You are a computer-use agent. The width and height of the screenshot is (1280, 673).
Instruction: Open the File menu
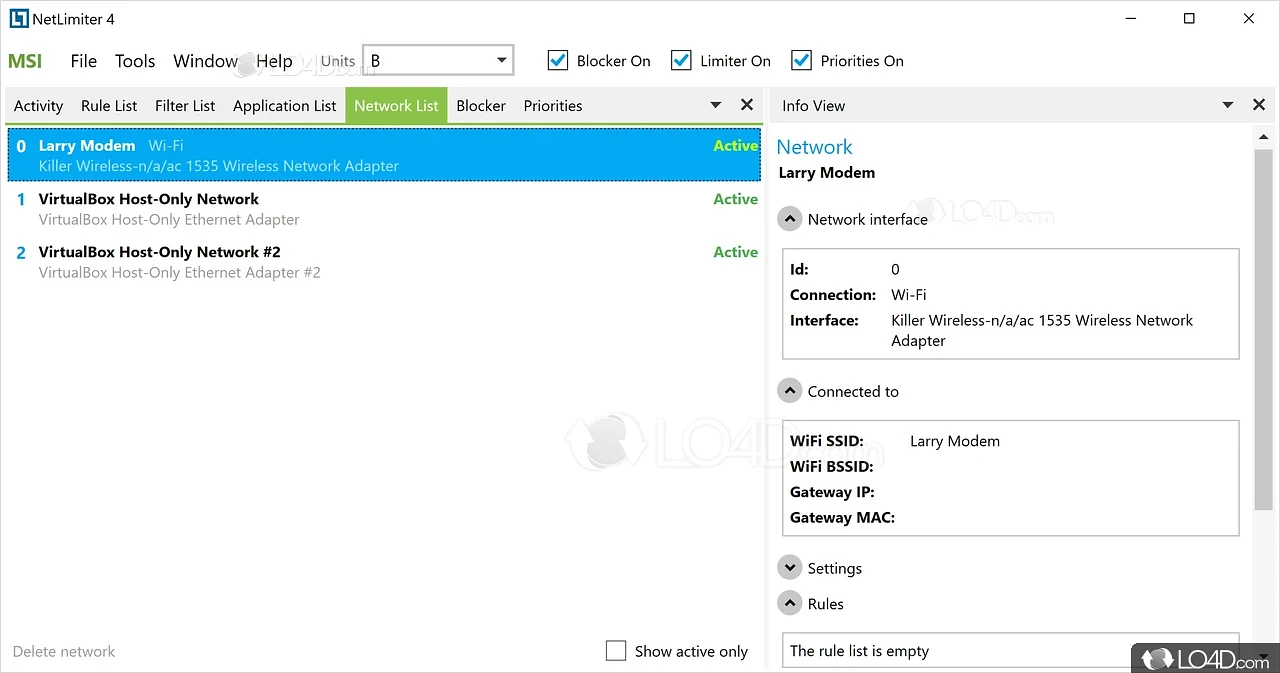pyautogui.click(x=84, y=61)
